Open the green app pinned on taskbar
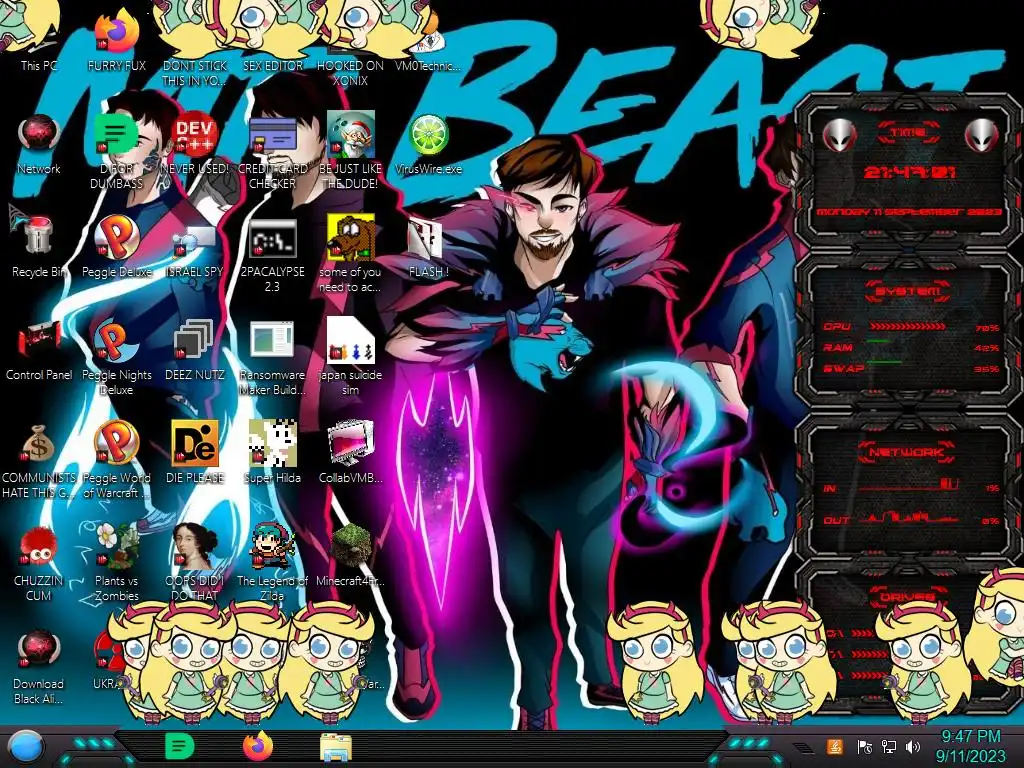 tap(179, 746)
